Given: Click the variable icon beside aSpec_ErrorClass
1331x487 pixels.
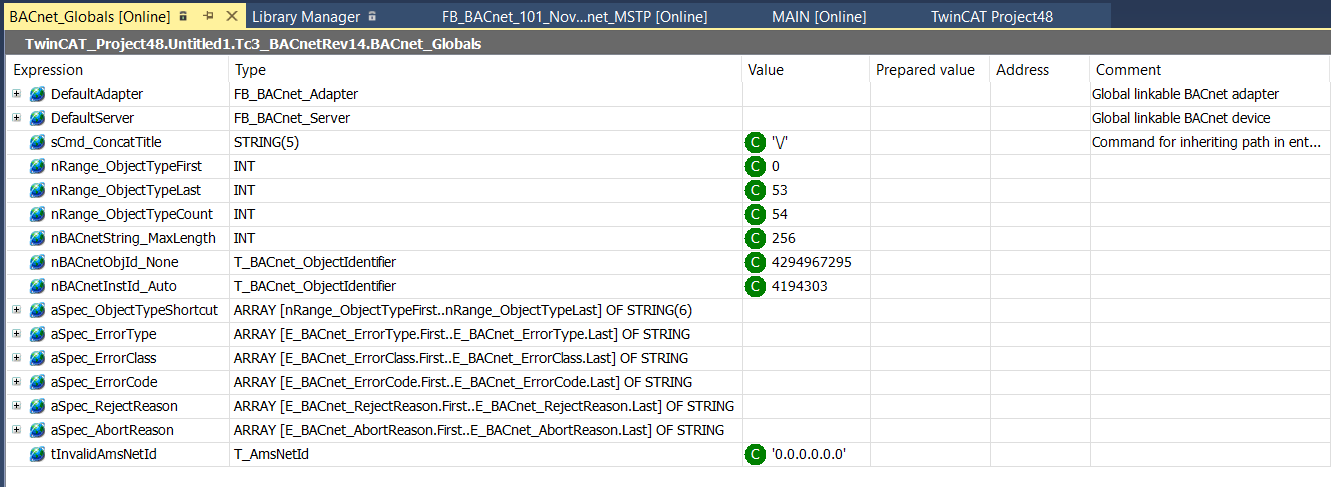Looking at the screenshot, I should point(38,358).
